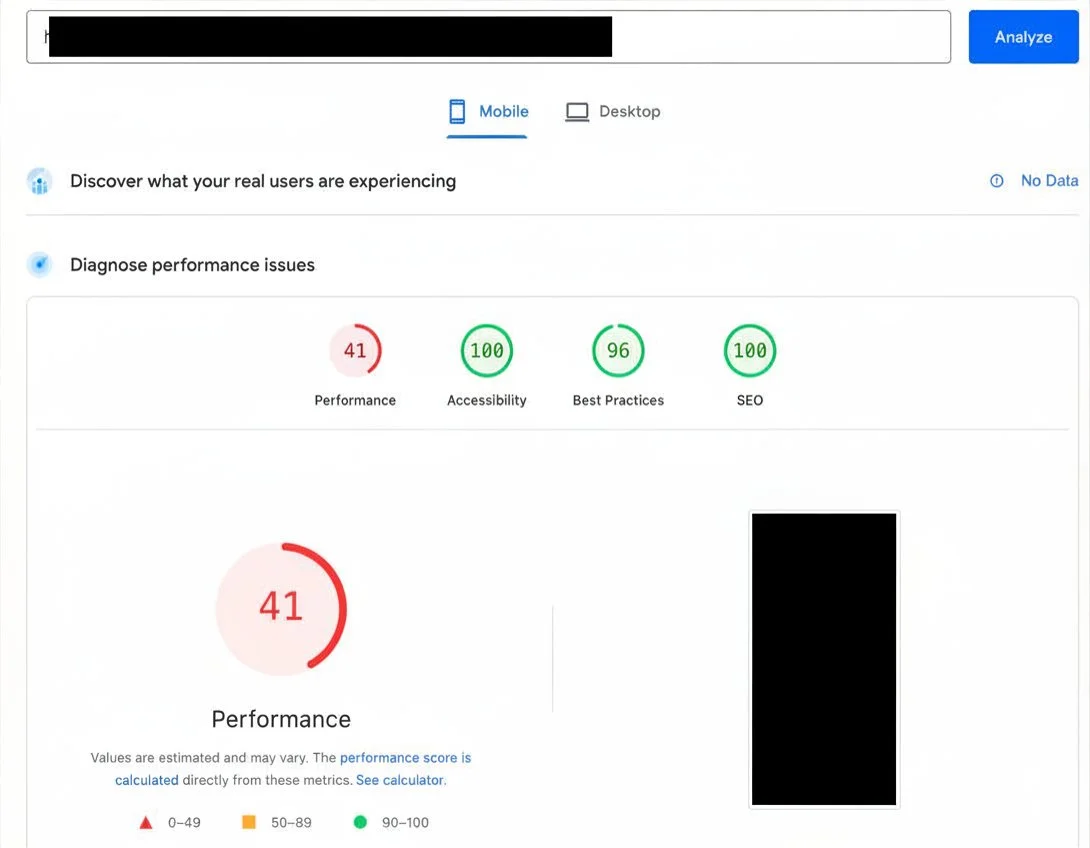Screen dimensions: 1090x848
Task: Click the page screenshot thumbnail
Action: pyautogui.click(x=823, y=658)
